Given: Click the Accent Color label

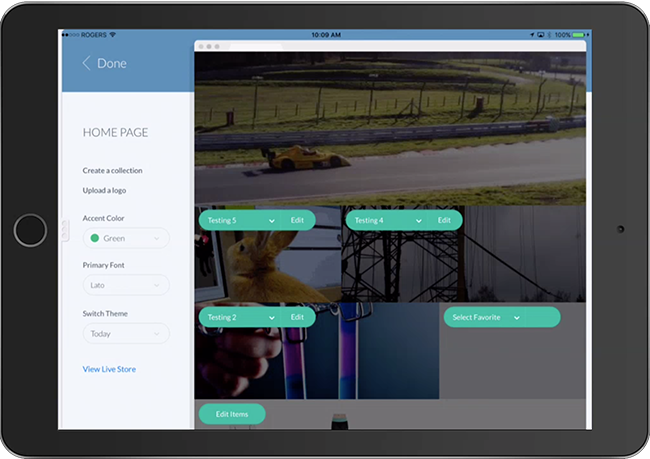Looking at the screenshot, I should (x=103, y=218).
